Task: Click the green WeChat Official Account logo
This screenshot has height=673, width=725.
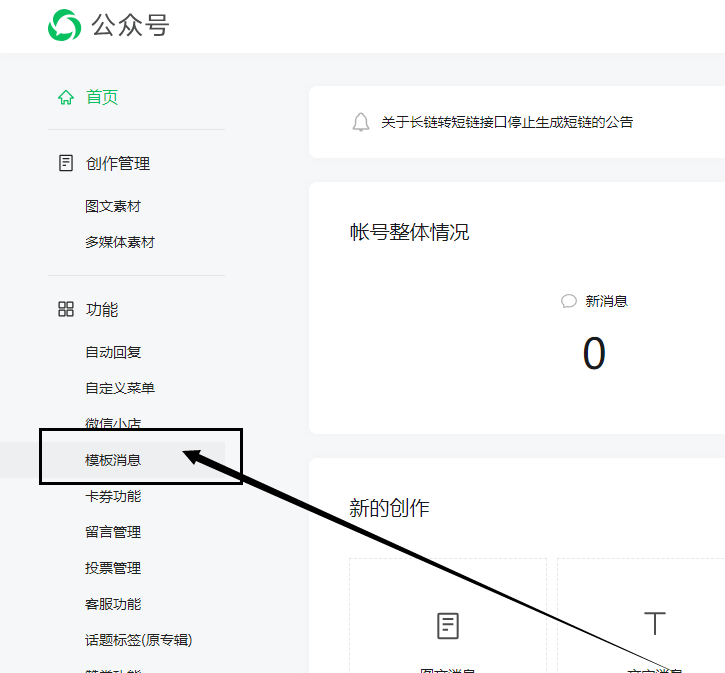Action: pyautogui.click(x=64, y=25)
